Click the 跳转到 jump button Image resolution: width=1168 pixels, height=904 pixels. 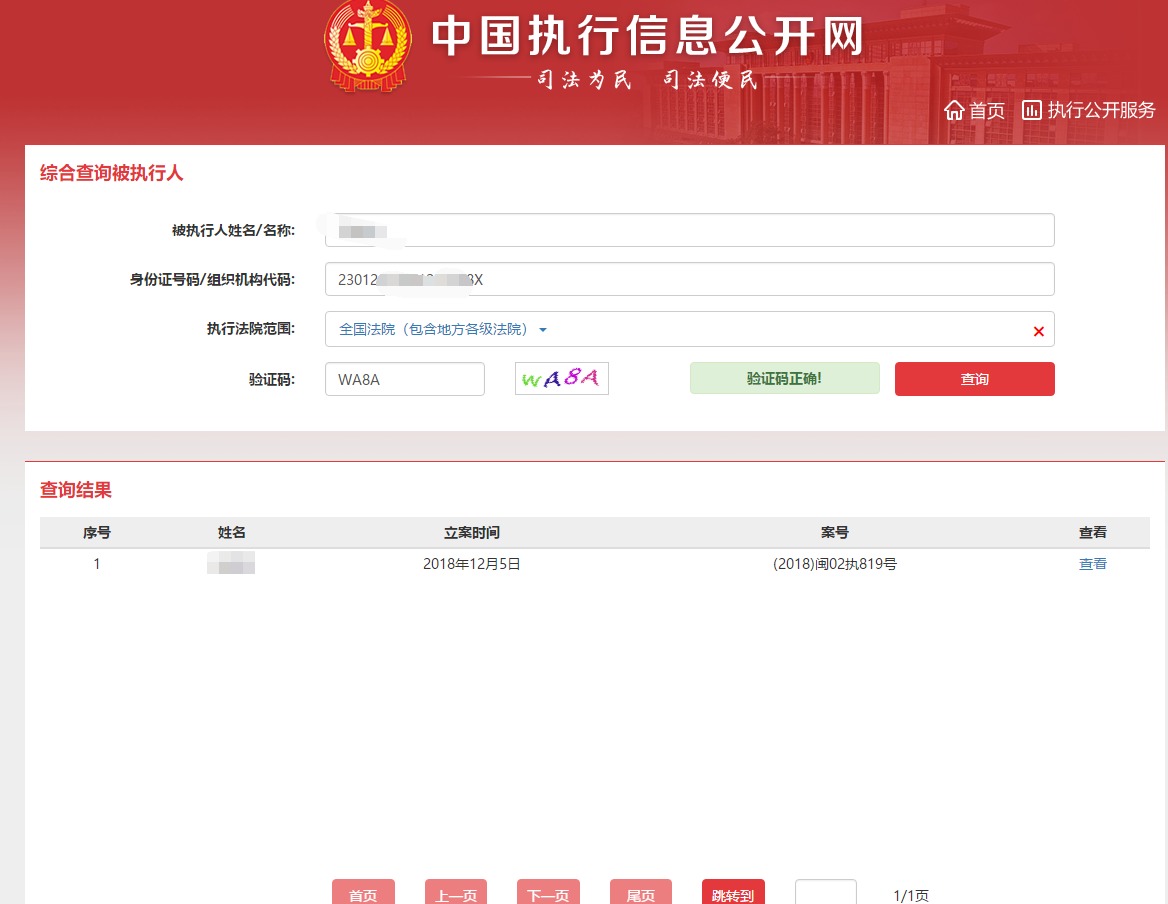tap(733, 892)
